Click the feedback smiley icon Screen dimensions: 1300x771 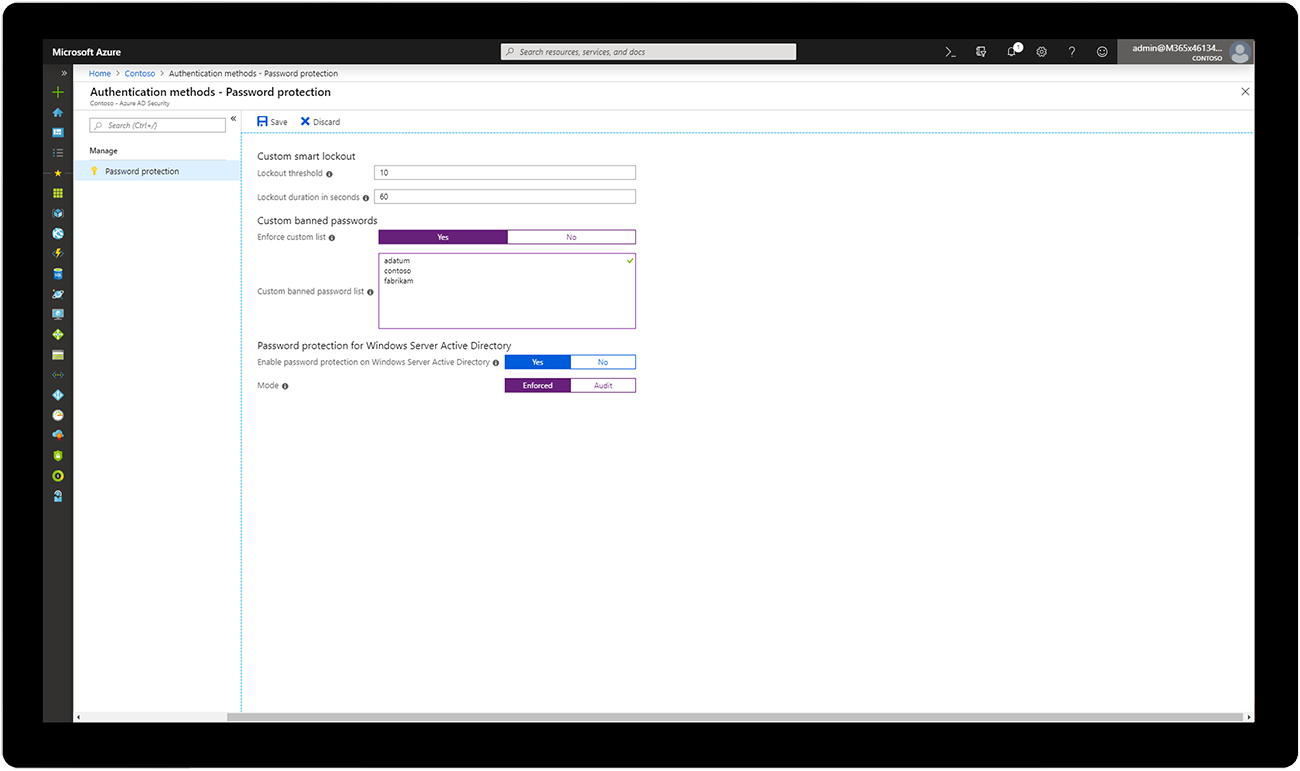click(1102, 51)
